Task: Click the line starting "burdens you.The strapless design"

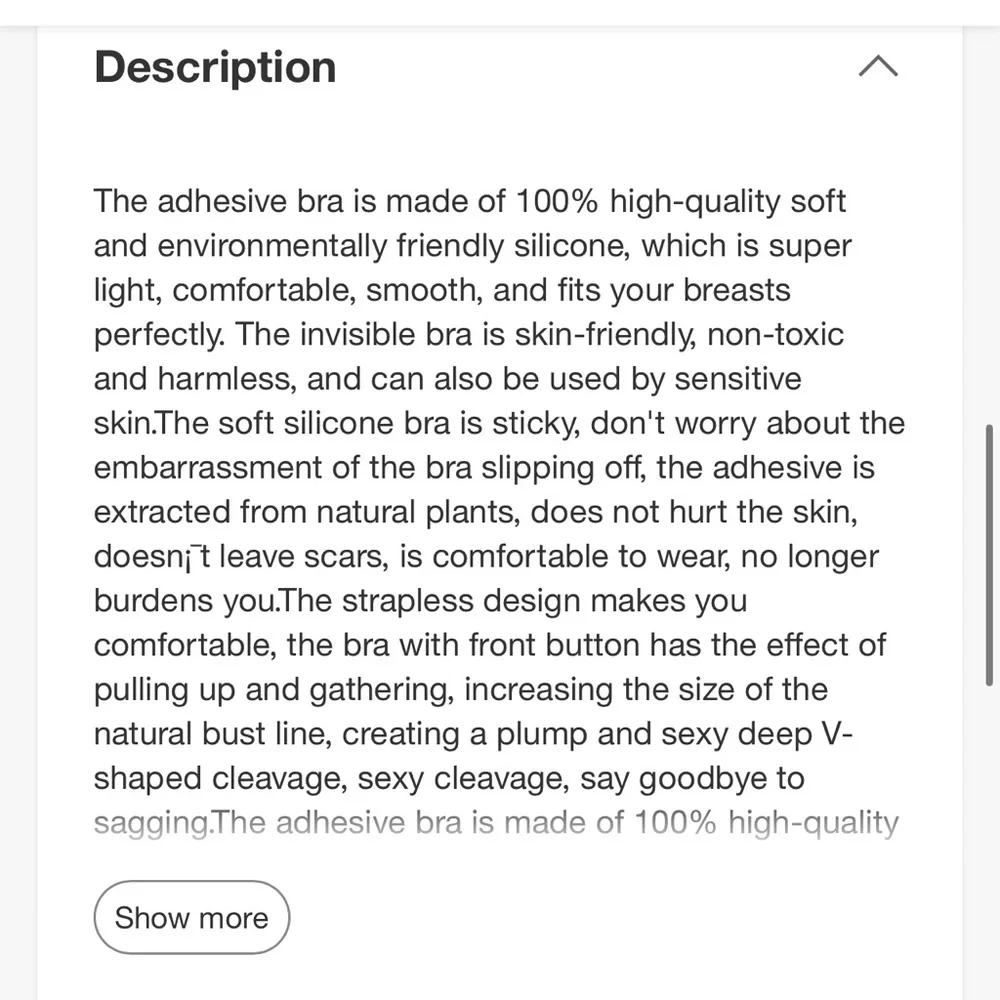Action: click(x=420, y=601)
